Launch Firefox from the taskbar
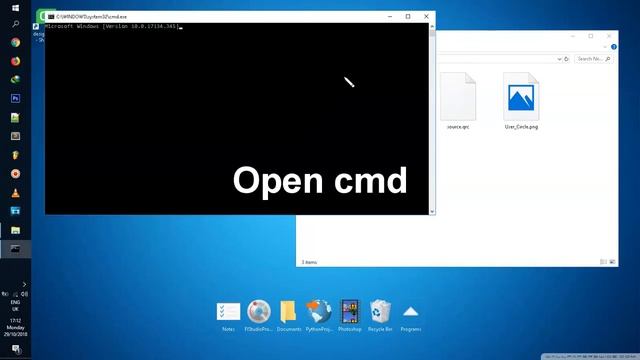The width and height of the screenshot is (640, 360). (x=16, y=61)
